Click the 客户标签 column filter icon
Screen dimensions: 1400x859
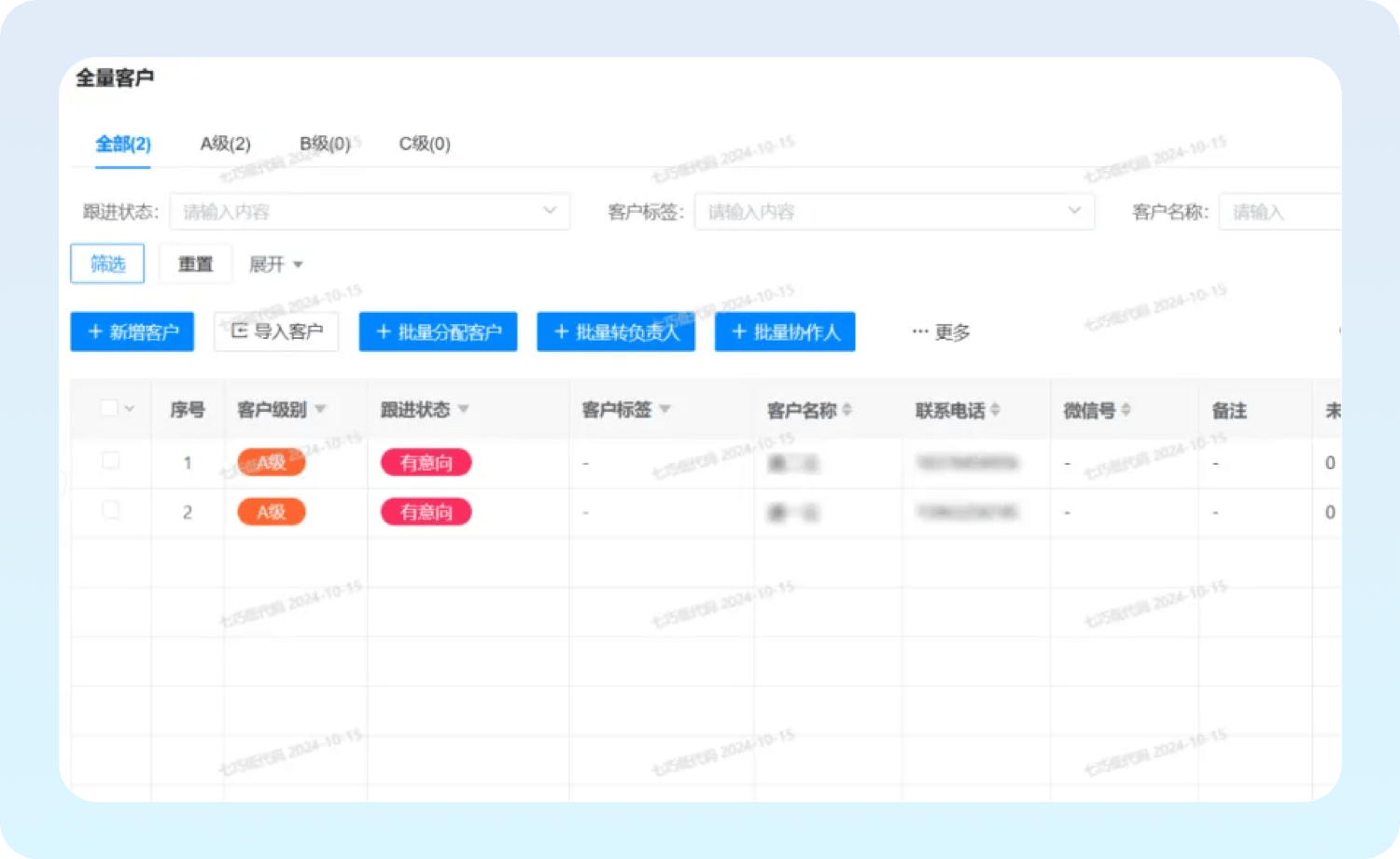pos(665,409)
